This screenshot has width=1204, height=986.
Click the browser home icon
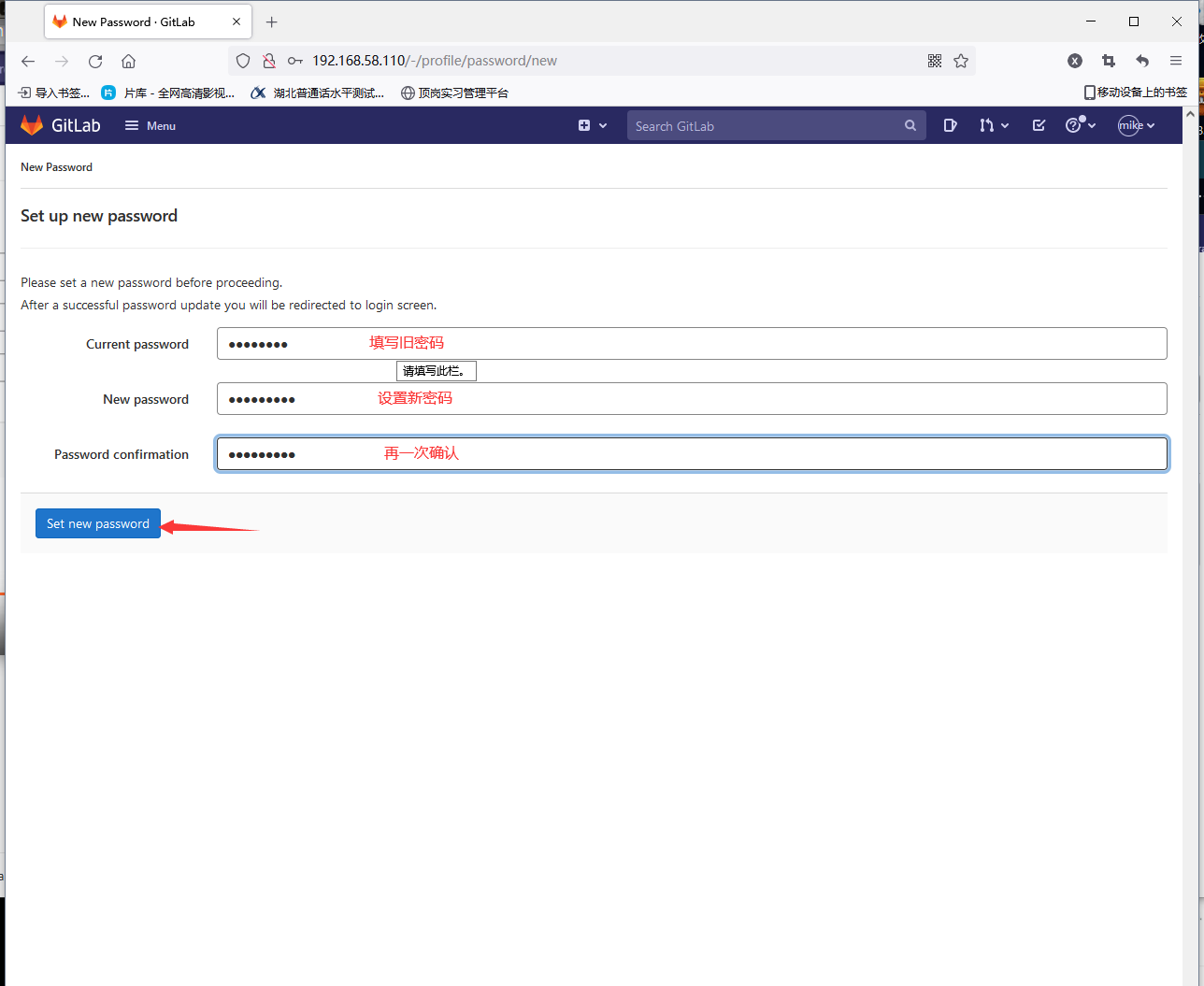point(129,61)
